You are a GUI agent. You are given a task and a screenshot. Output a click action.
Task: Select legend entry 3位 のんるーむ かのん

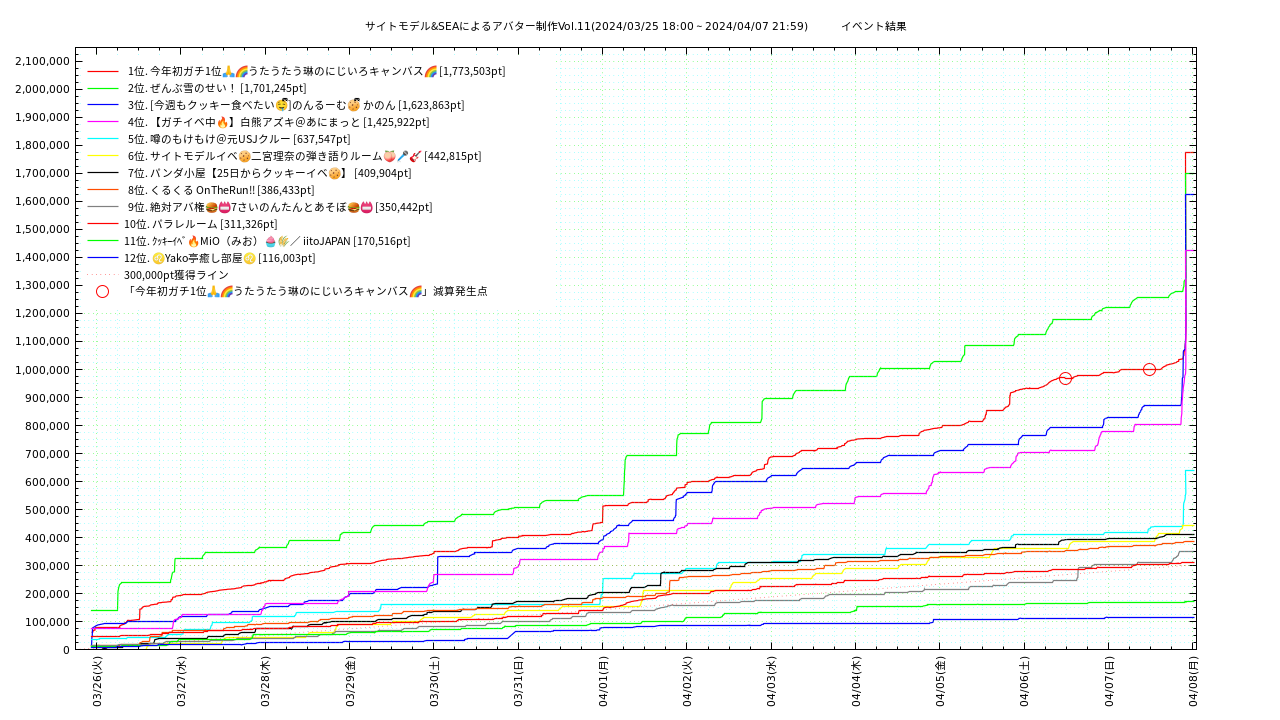click(x=296, y=105)
